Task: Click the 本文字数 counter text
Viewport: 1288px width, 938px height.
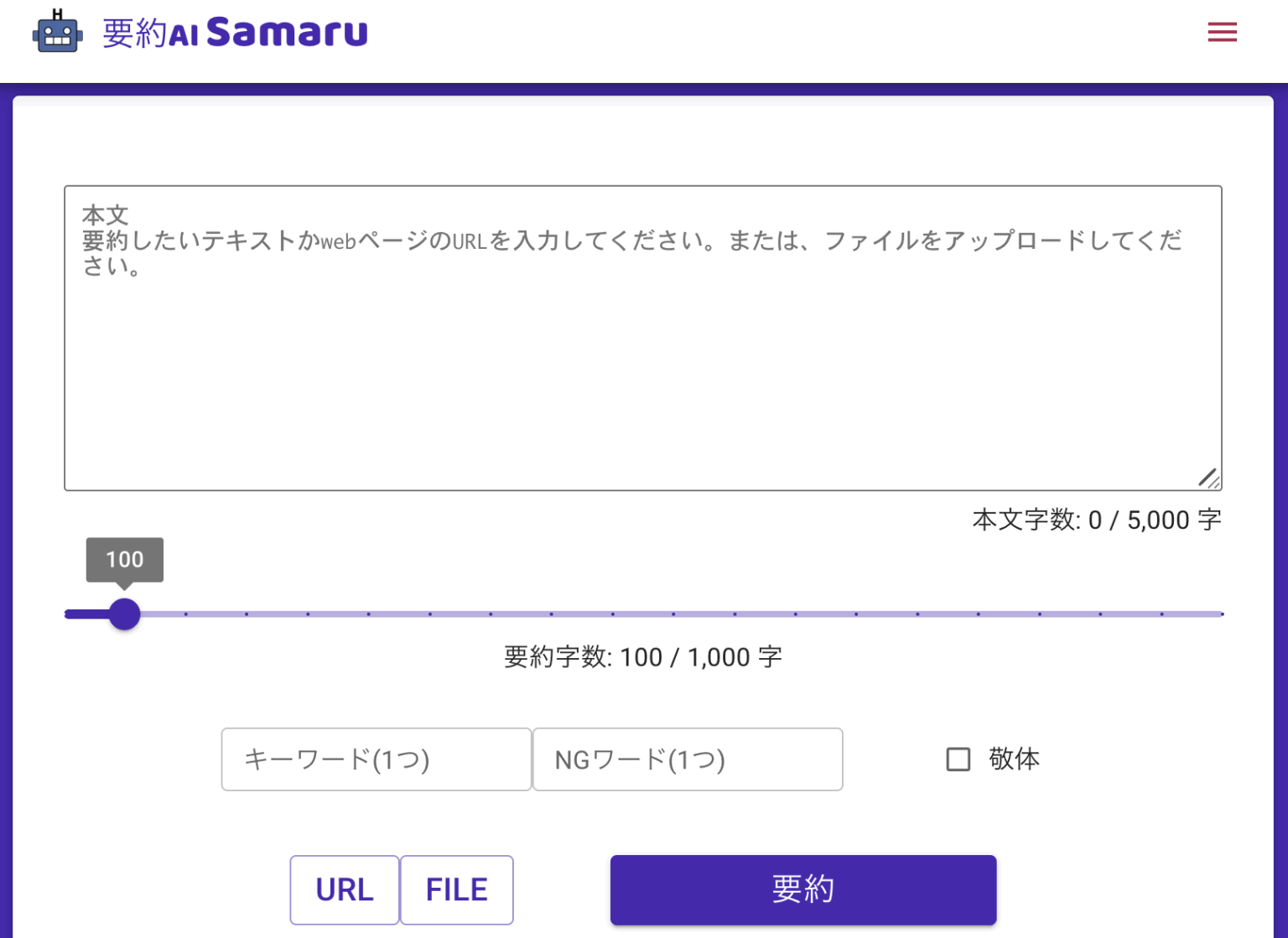Action: (x=1095, y=520)
